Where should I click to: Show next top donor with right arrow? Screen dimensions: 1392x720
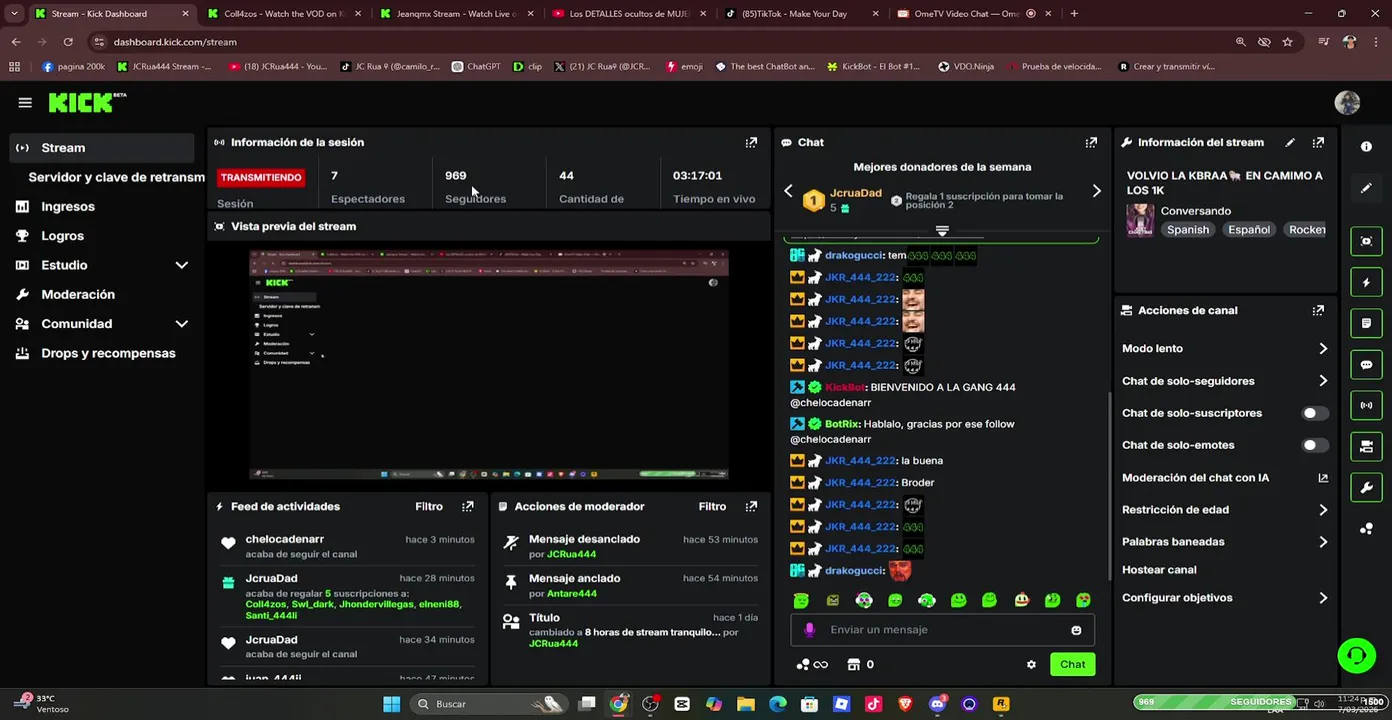[1096, 191]
